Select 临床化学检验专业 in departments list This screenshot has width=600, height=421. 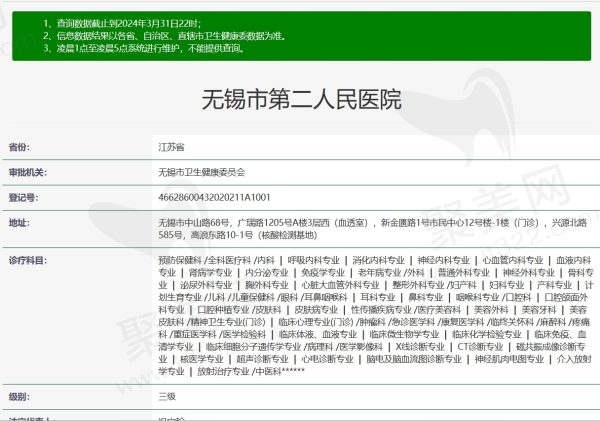(487, 335)
